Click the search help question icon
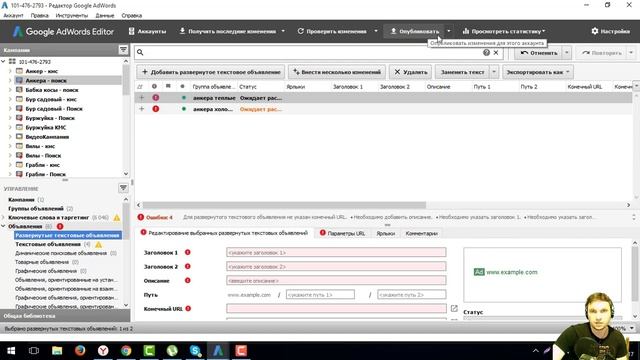 pyautogui.click(x=486, y=52)
